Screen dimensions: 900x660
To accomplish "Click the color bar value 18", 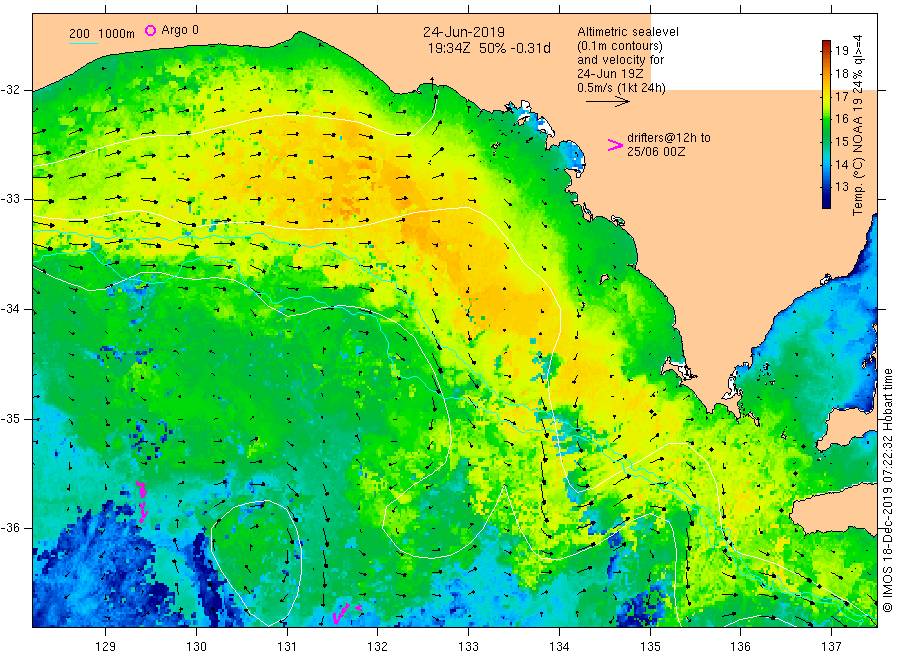I will point(841,73).
